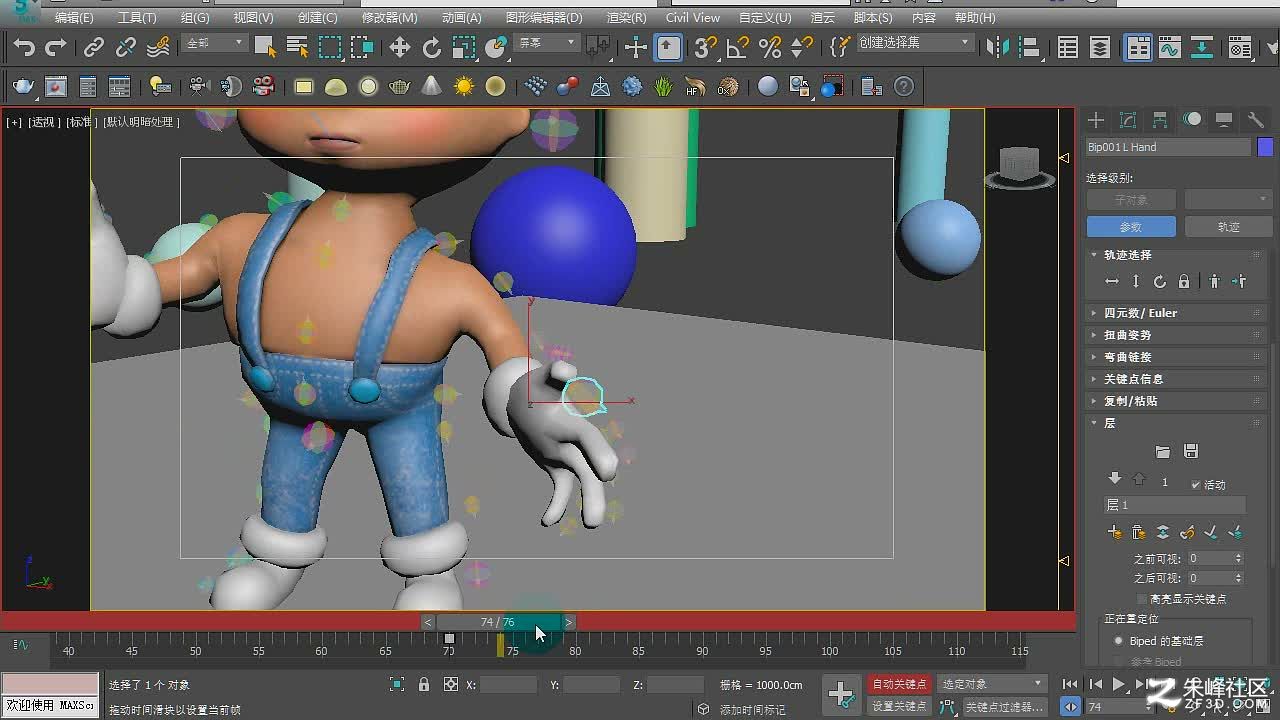Click the Align tool icon
The image size is (1280, 720).
[x=1030, y=47]
